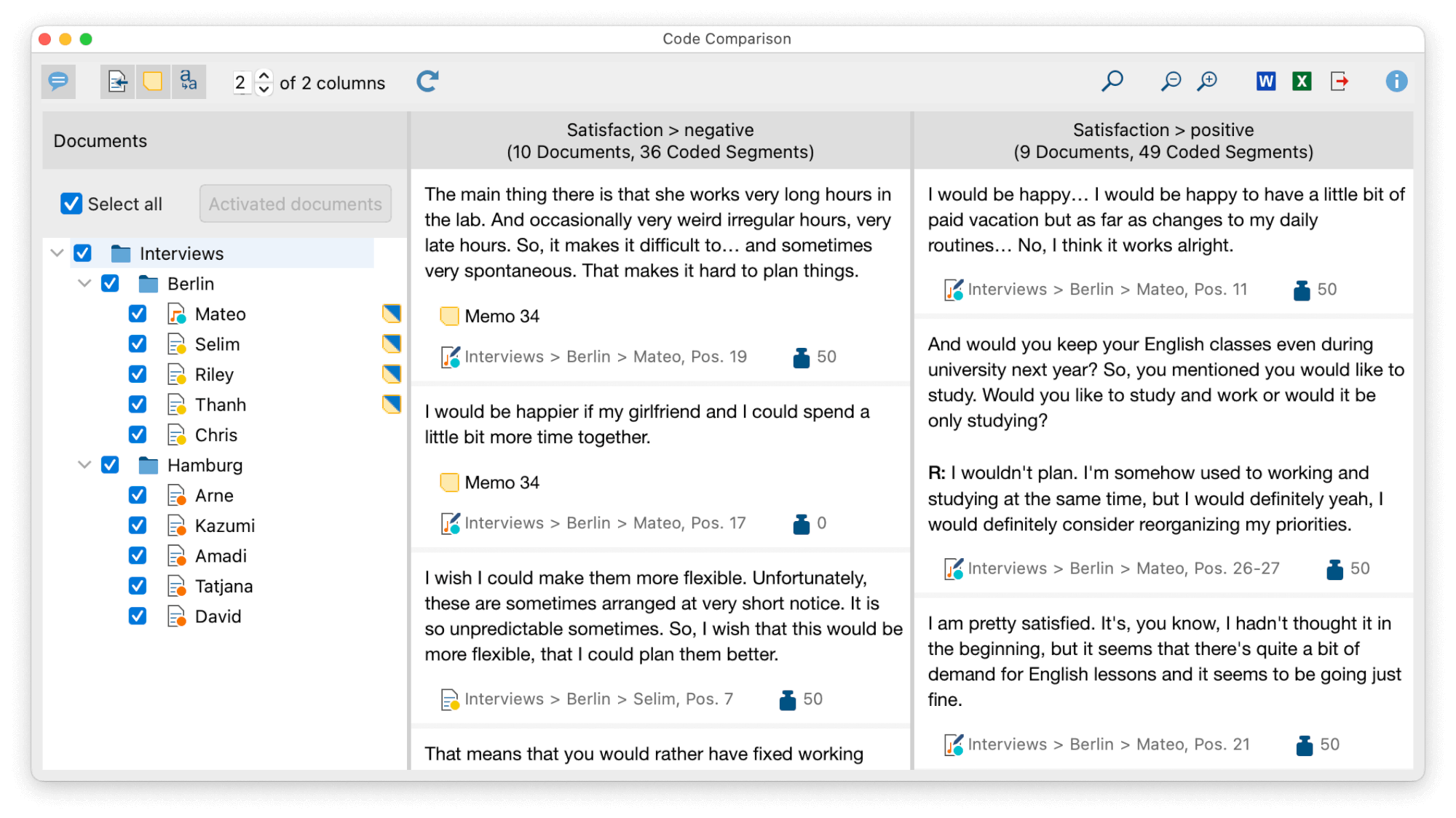Click the font/text display icon in toolbar

(188, 81)
